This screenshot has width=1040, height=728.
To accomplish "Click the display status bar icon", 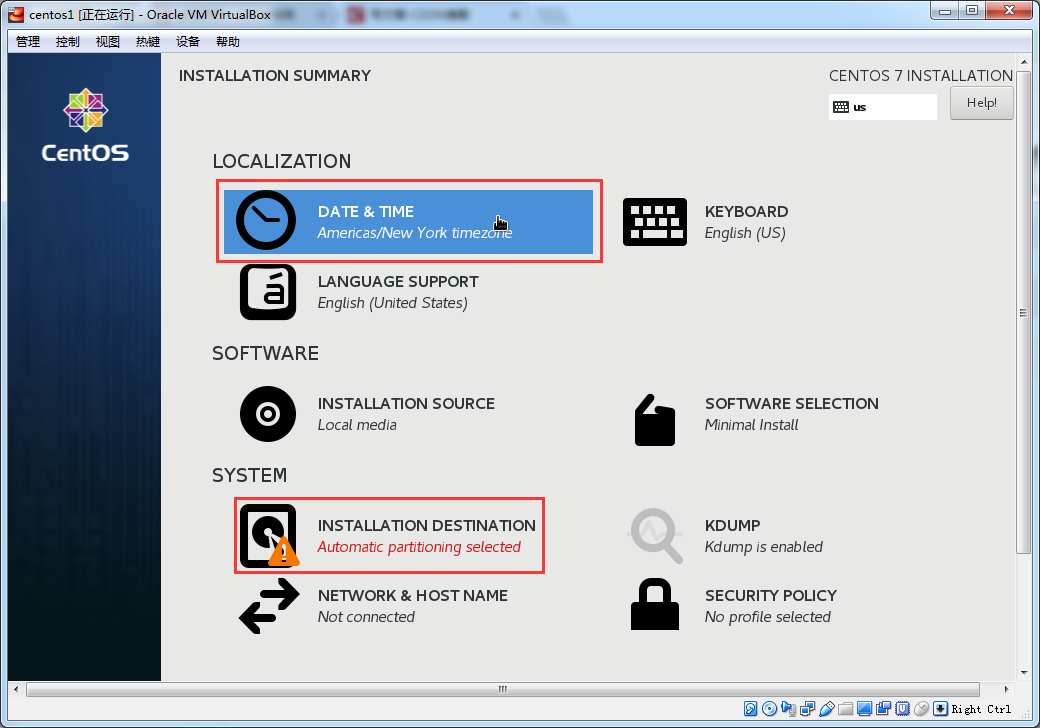I will (864, 709).
